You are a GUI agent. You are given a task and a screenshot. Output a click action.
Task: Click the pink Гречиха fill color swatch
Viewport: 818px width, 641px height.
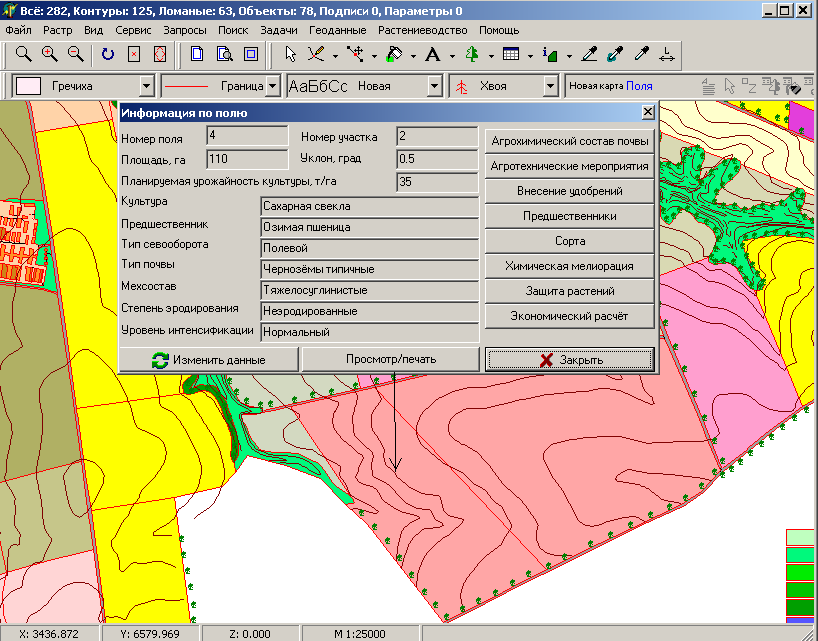29,87
